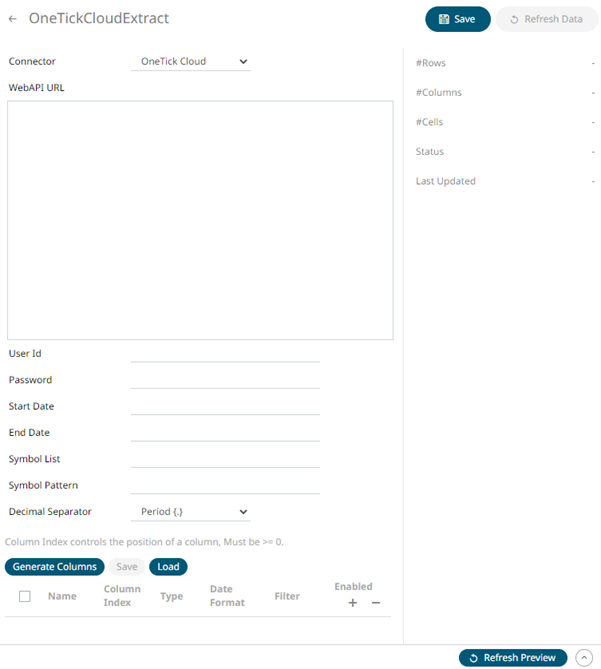Click the Start Date input
The width and height of the screenshot is (601, 669).
coord(225,407)
